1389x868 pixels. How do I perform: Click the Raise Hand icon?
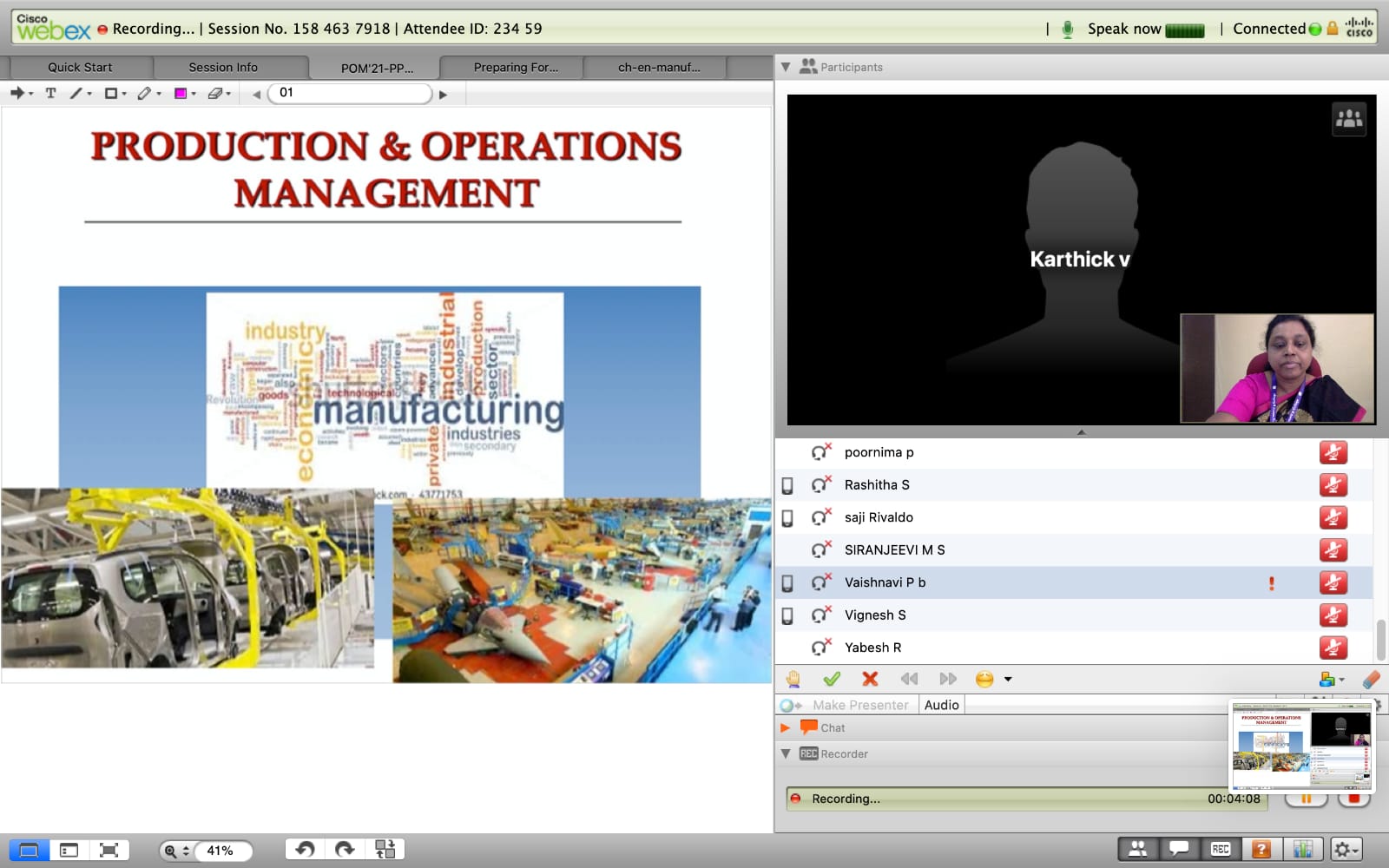pyautogui.click(x=793, y=679)
